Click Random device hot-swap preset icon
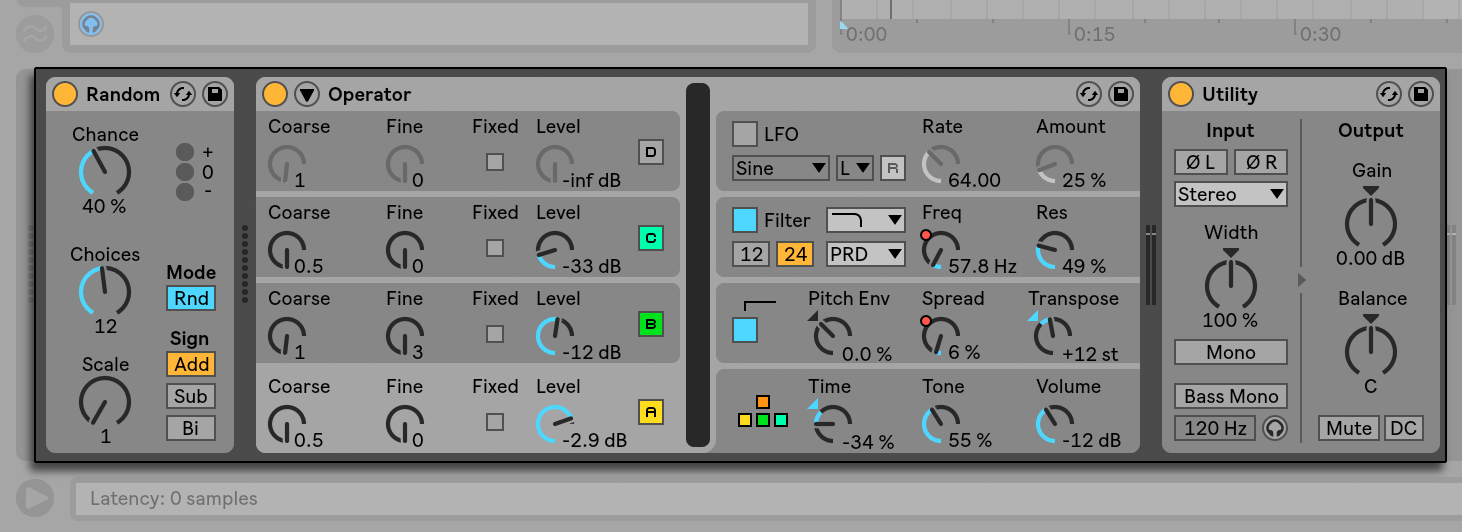Viewport: 1462px width, 532px height. [x=182, y=94]
